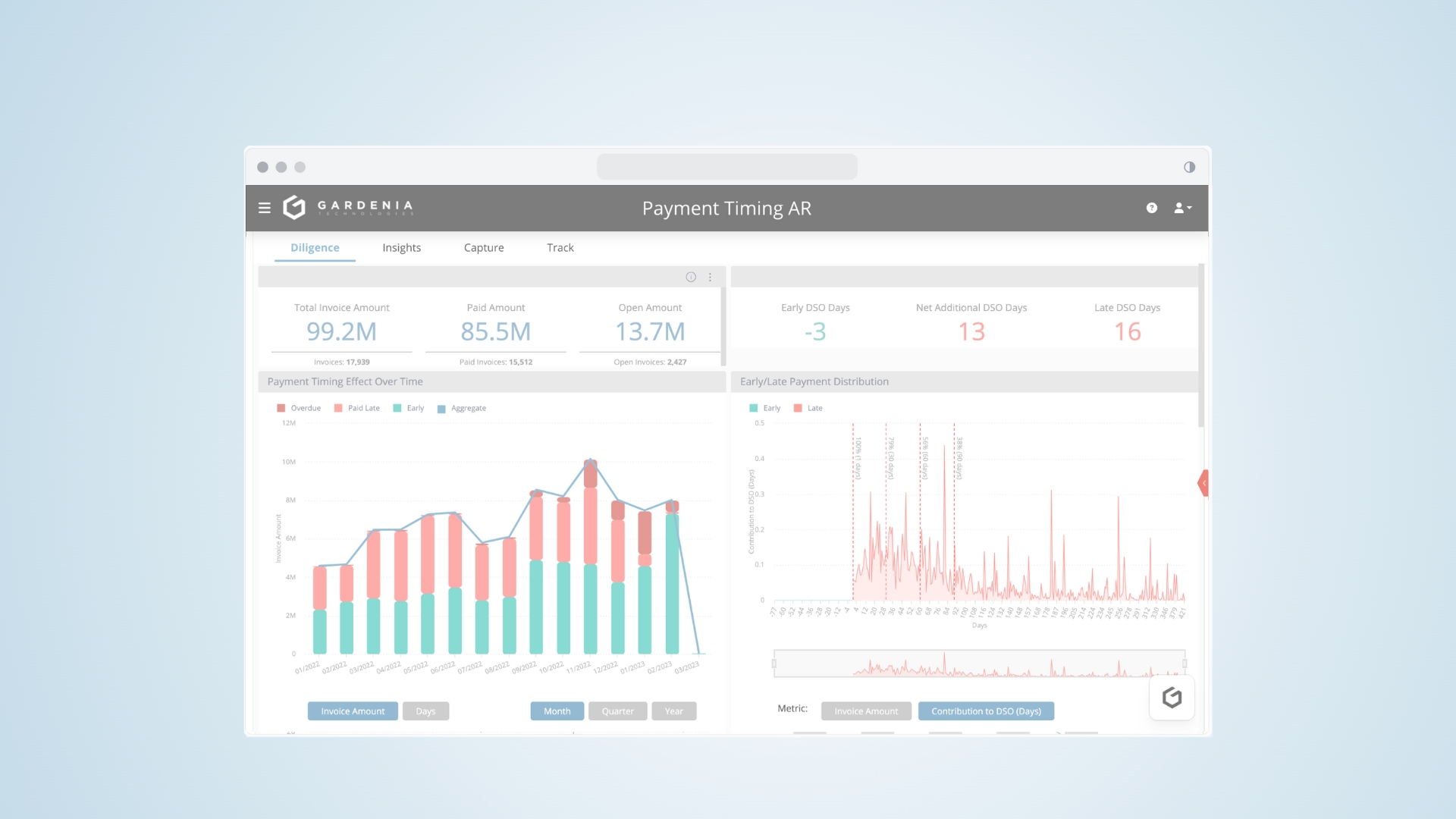Click the 99.2M total invoice value

[341, 331]
